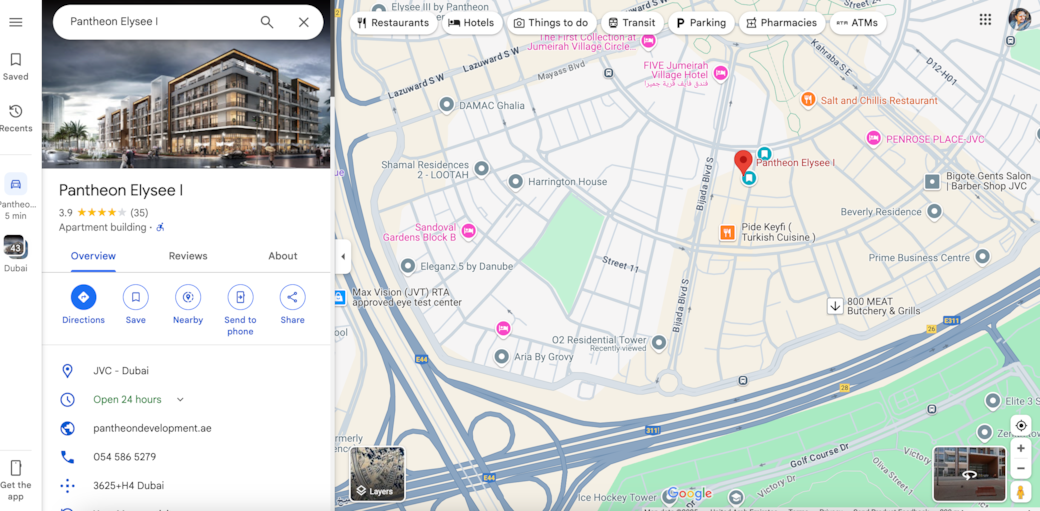Click Shamal Residences 2 - LOOTAH marker
The width and height of the screenshot is (1040, 511).
(x=482, y=169)
